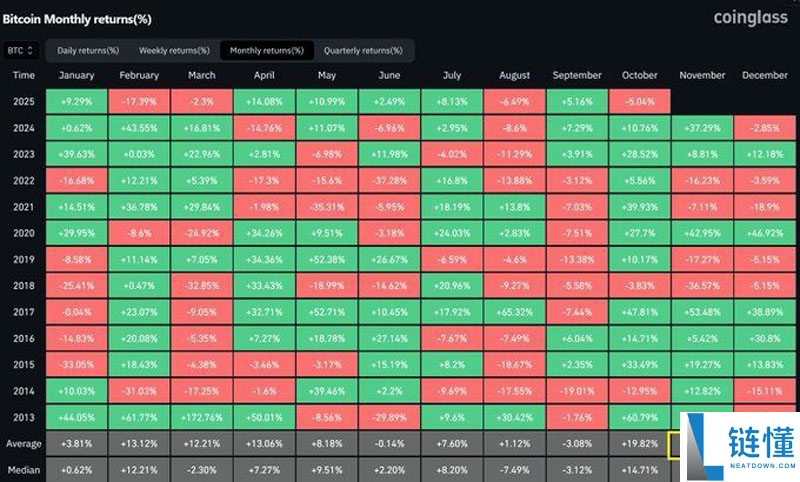Click the 2021 May cell -35.31%

coord(327,207)
